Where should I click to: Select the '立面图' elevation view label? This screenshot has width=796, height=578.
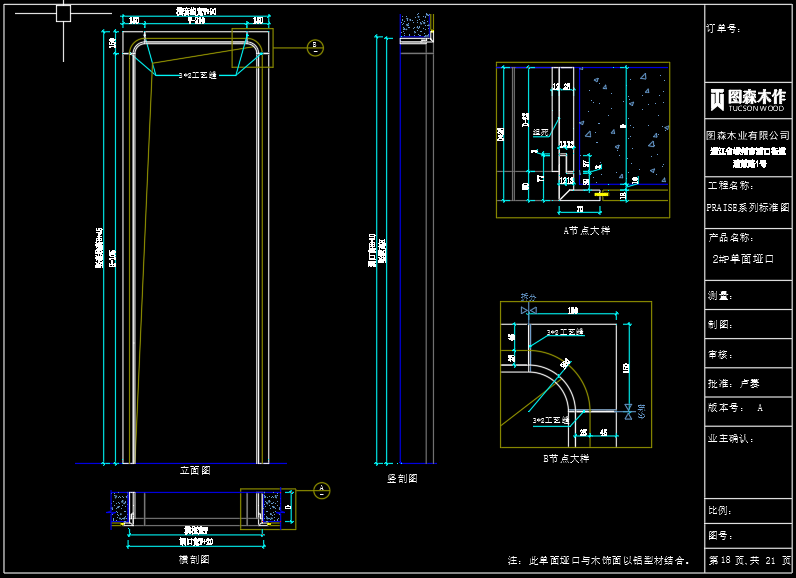point(194,469)
